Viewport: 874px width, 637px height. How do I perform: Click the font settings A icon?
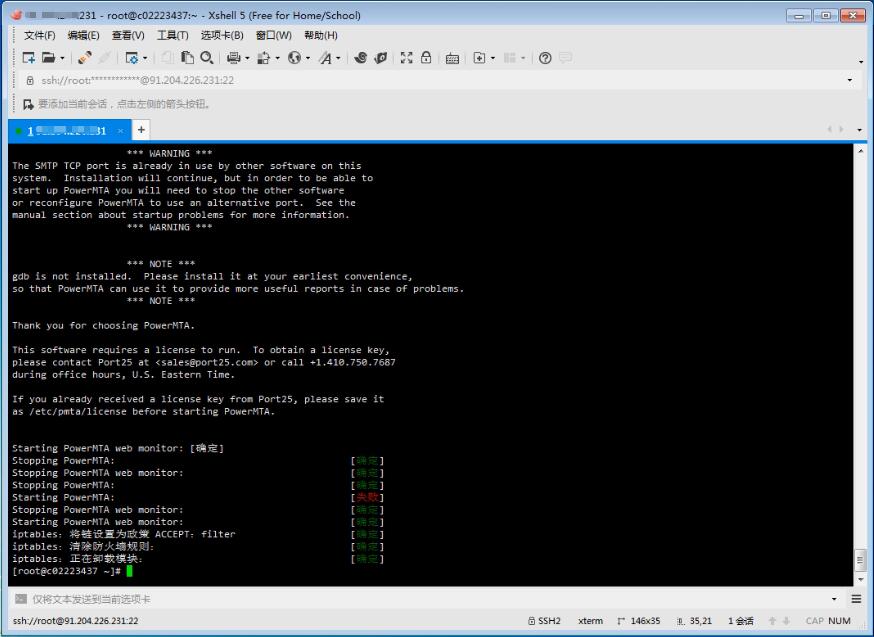[326, 57]
